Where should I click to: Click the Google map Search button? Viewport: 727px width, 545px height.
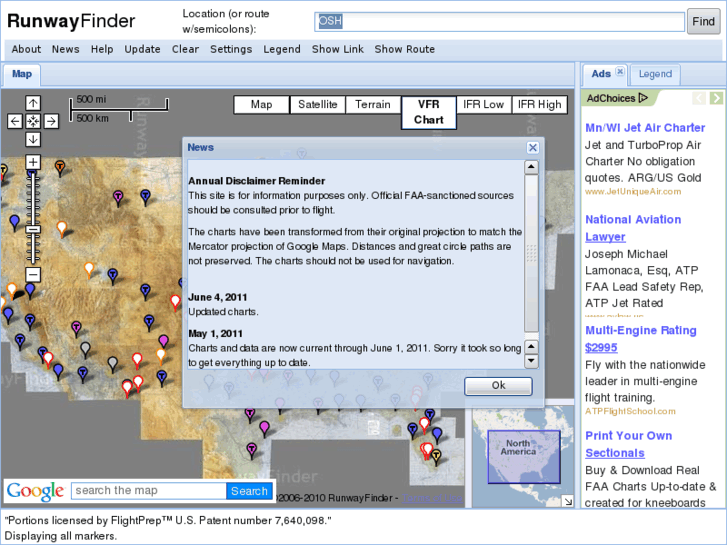pyautogui.click(x=249, y=491)
